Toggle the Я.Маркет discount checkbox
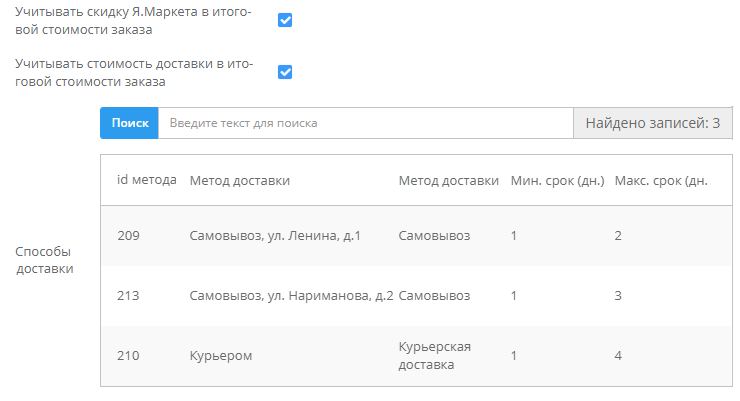The image size is (740, 401). (x=284, y=20)
